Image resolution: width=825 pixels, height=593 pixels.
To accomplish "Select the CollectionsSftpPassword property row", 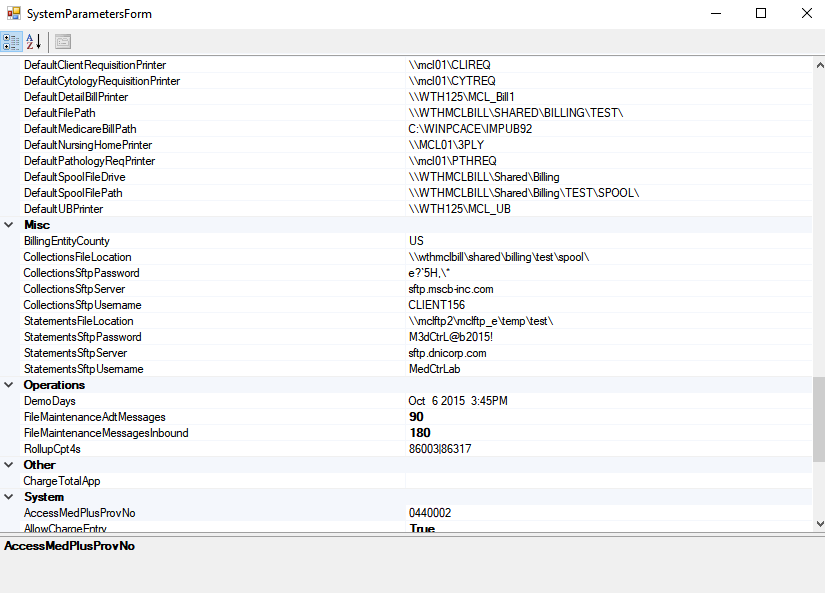I will point(81,273).
